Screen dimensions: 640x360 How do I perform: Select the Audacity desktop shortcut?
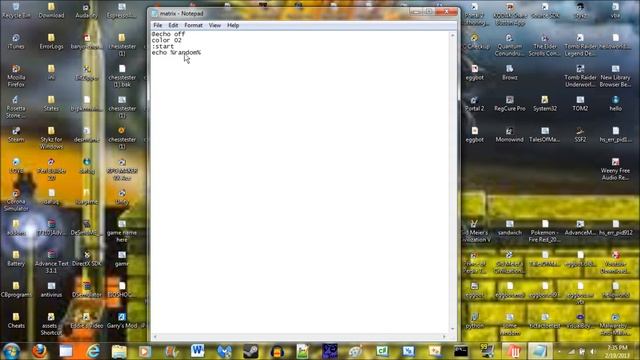click(87, 11)
